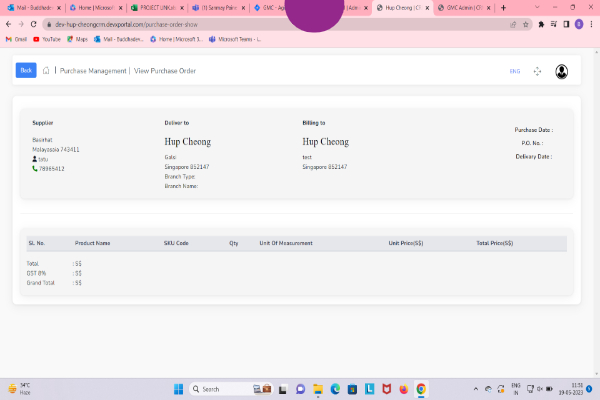Open the home icon in breadcrumb
Viewport: 600px width, 400px height.
(46, 71)
